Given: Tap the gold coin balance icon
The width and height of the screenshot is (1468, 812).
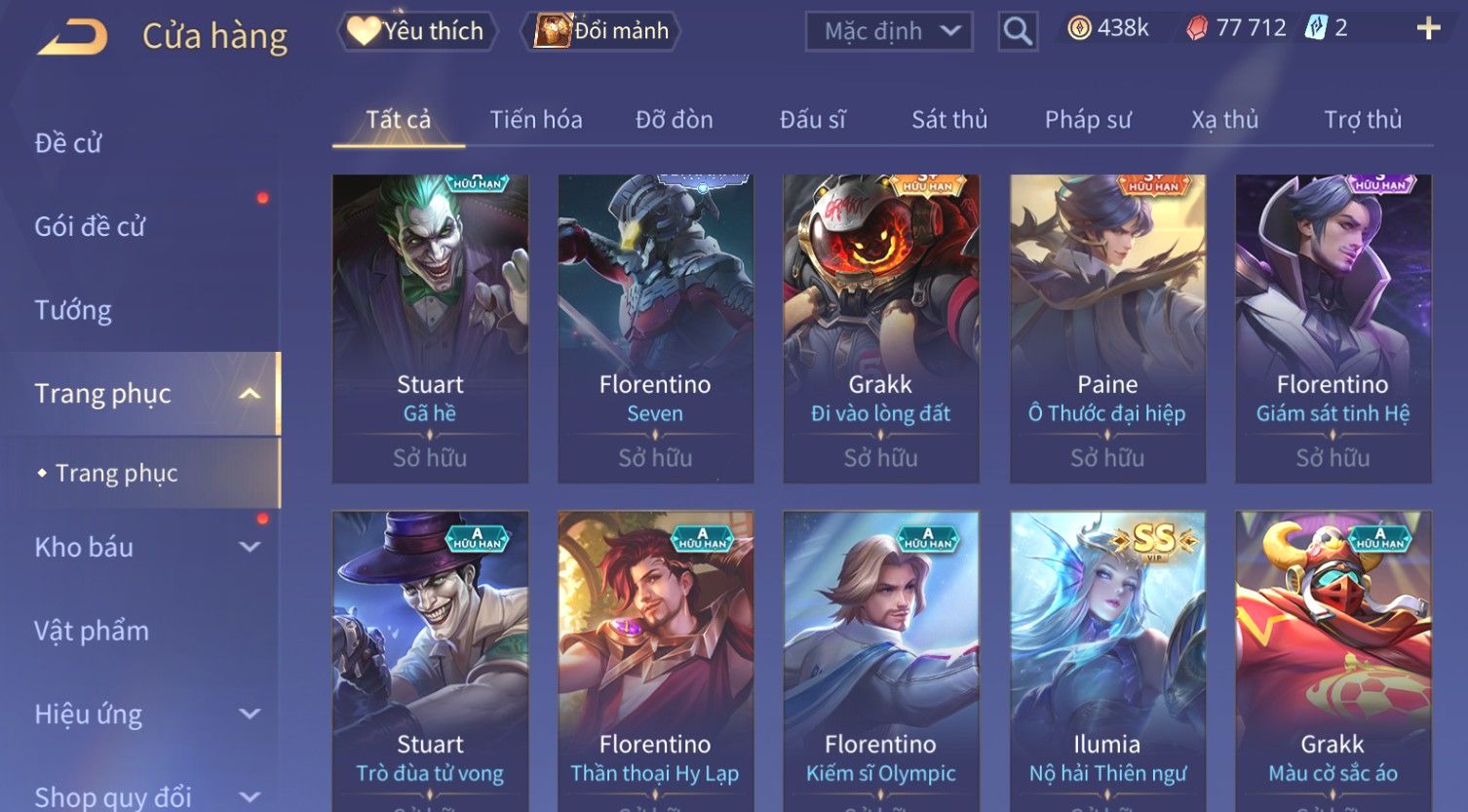Looking at the screenshot, I should 1079,28.
